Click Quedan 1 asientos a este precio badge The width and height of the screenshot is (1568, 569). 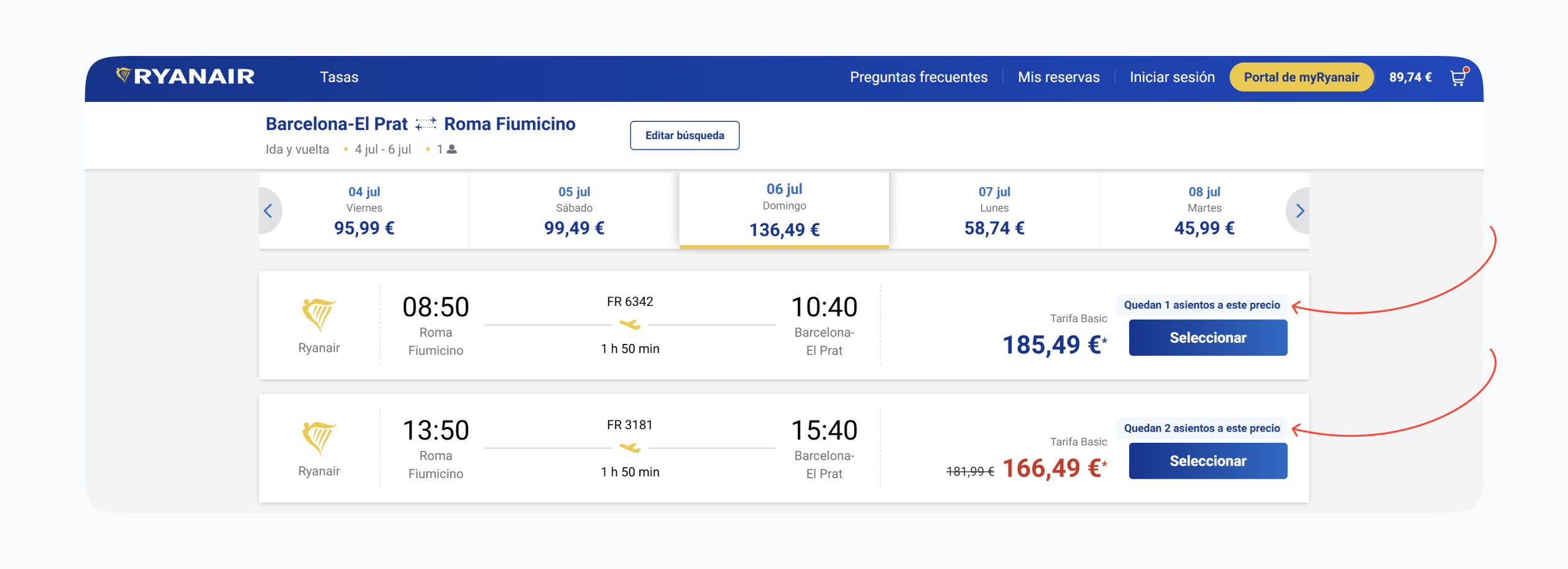(1202, 305)
